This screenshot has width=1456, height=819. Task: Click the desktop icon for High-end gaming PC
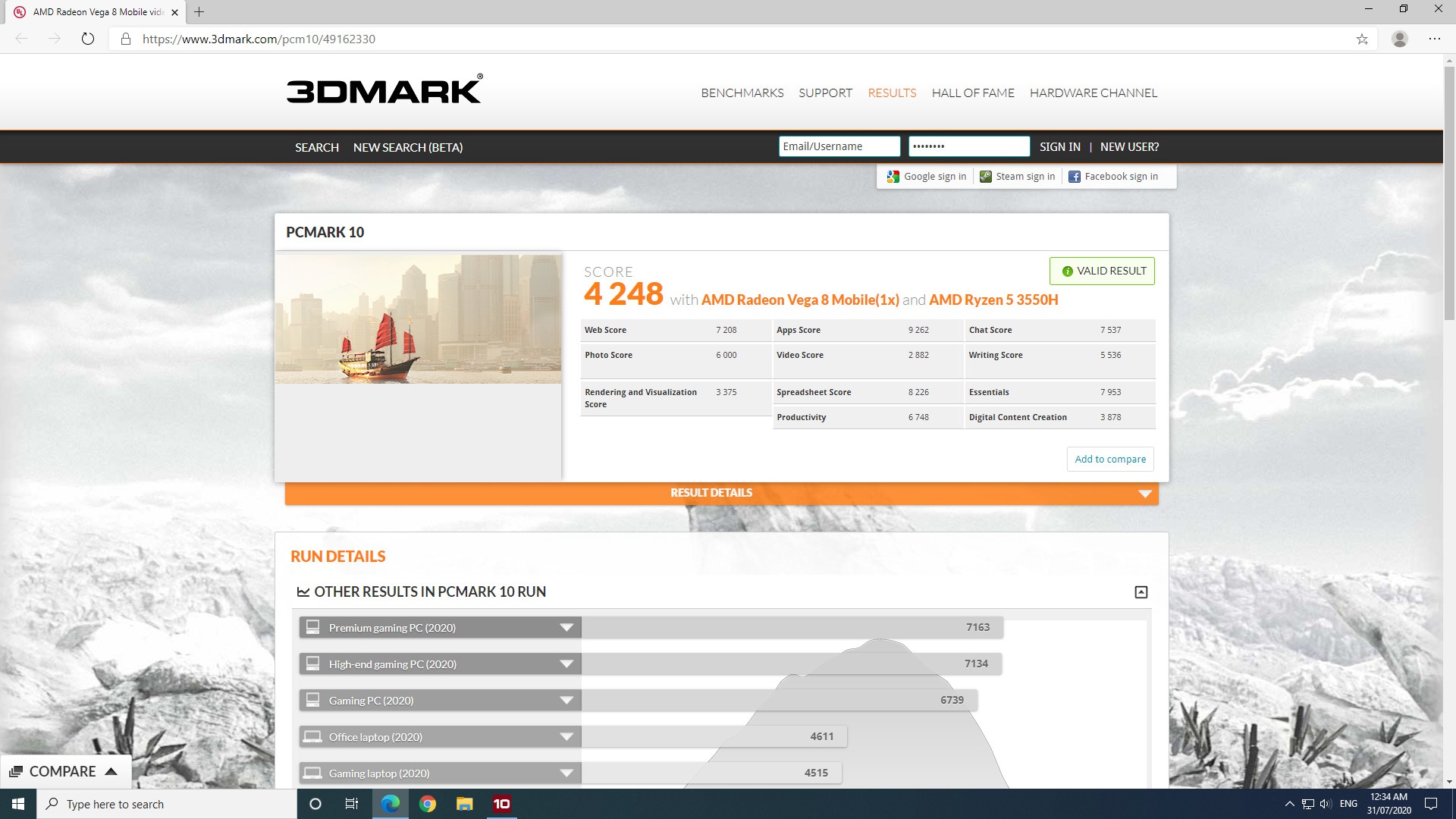(x=312, y=664)
